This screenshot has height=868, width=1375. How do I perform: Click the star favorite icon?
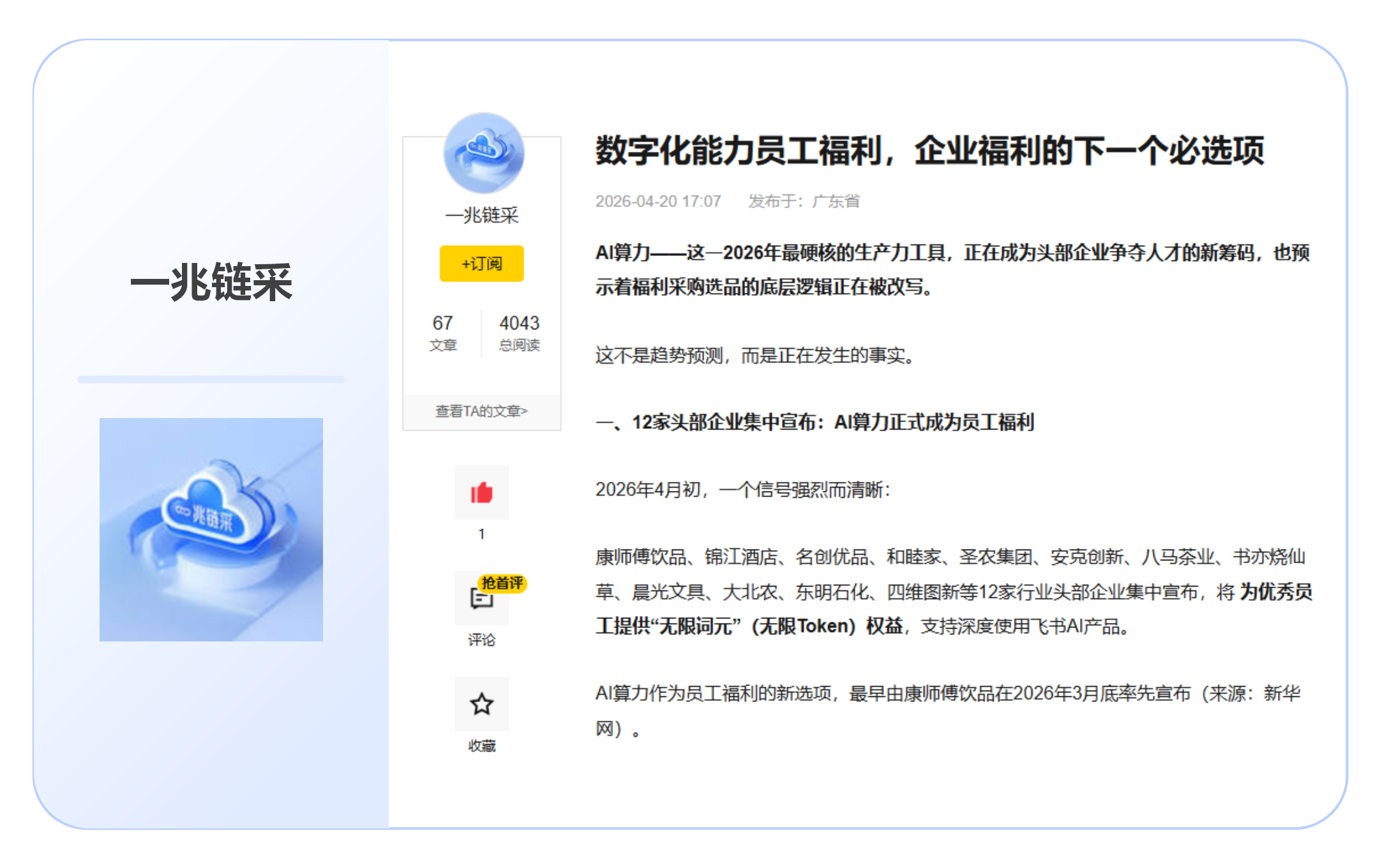[x=481, y=704]
